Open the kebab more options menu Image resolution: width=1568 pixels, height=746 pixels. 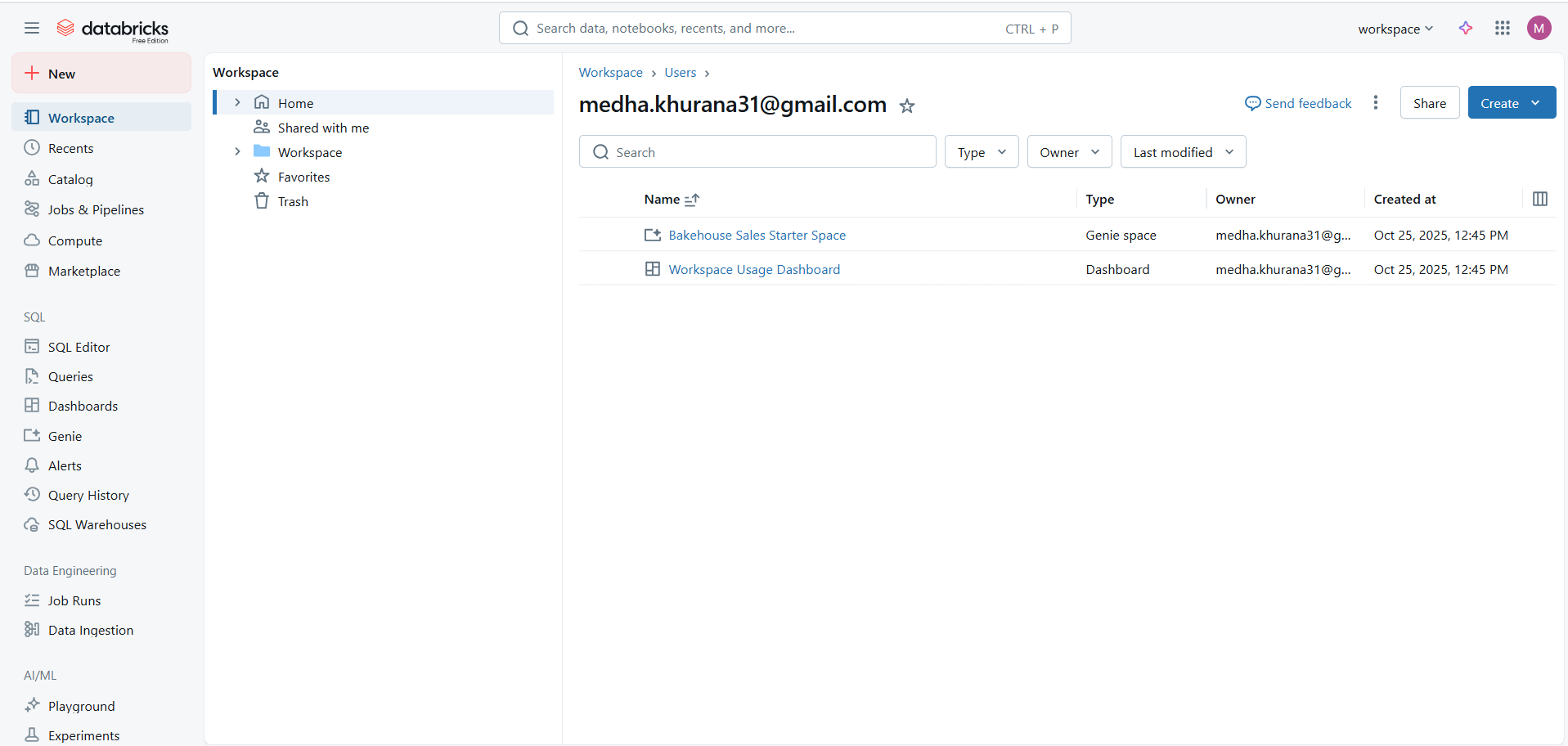pos(1376,103)
